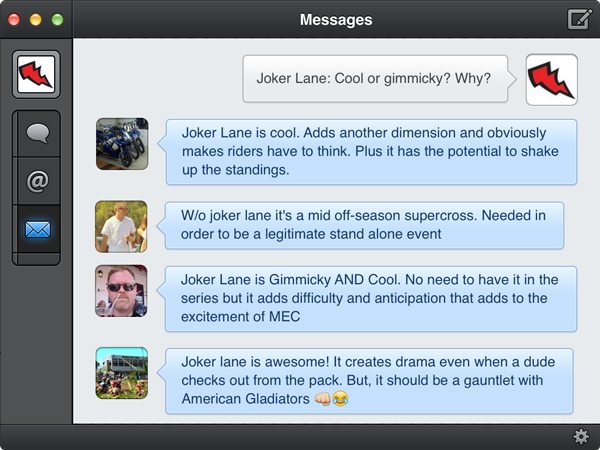The height and width of the screenshot is (450, 600).
Task: Click the red close window button
Action: pyautogui.click(x=14, y=20)
